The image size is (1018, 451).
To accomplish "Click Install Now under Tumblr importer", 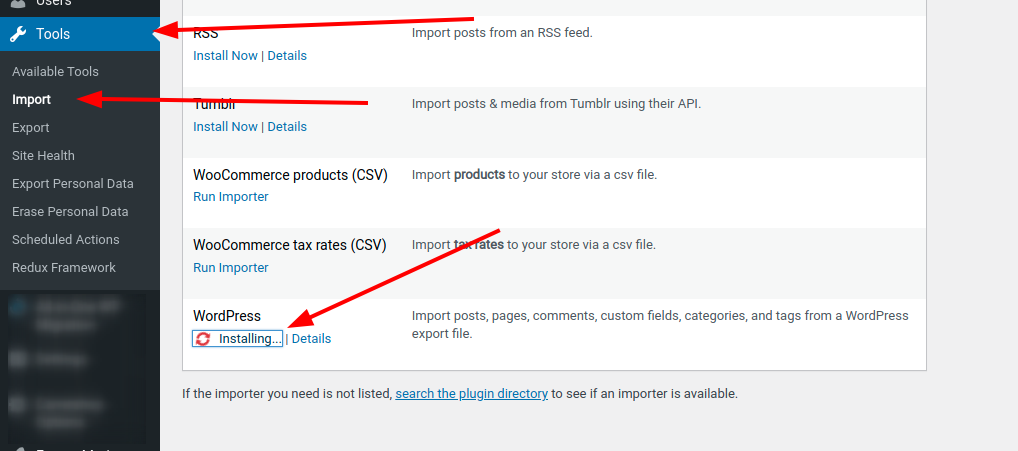I will tap(225, 127).
